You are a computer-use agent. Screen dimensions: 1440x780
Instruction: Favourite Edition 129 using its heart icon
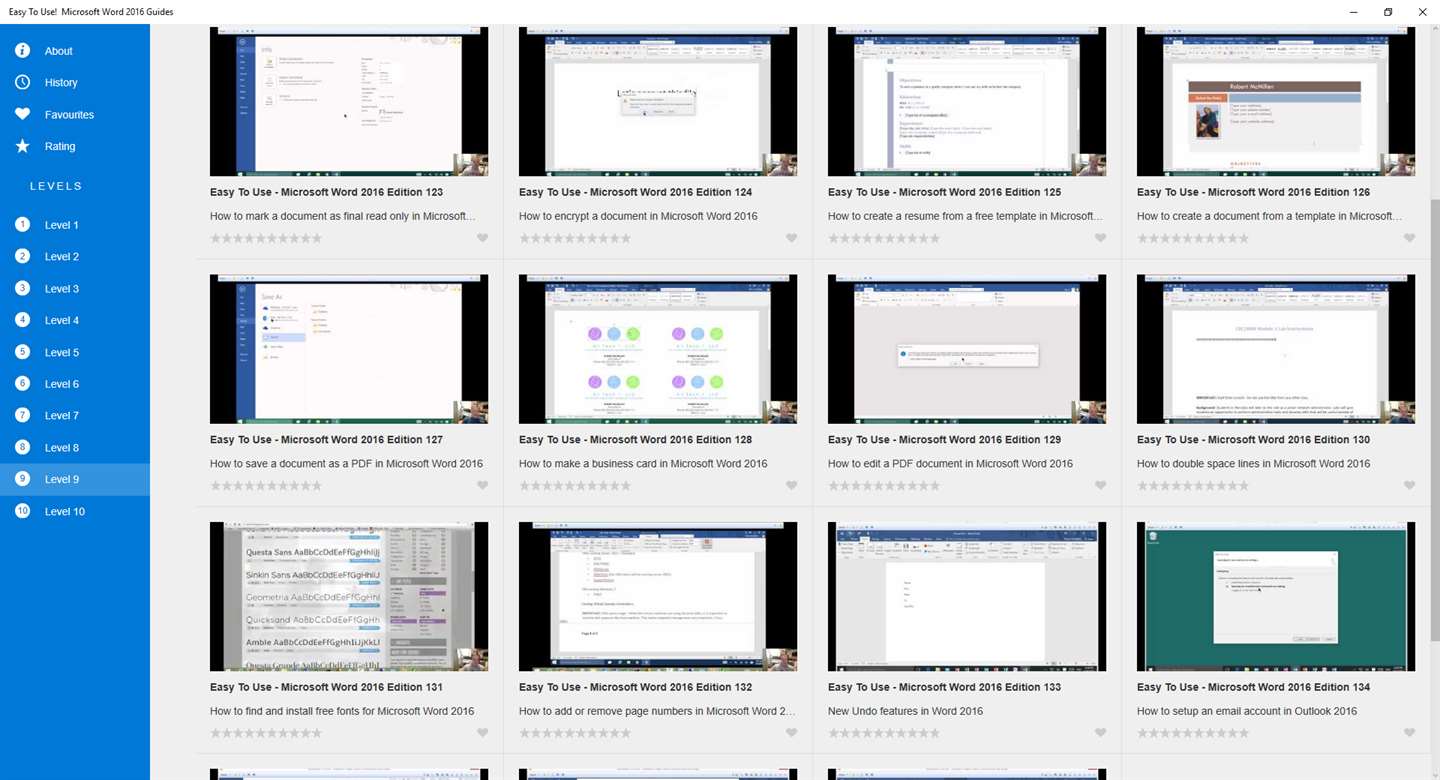click(1100, 486)
